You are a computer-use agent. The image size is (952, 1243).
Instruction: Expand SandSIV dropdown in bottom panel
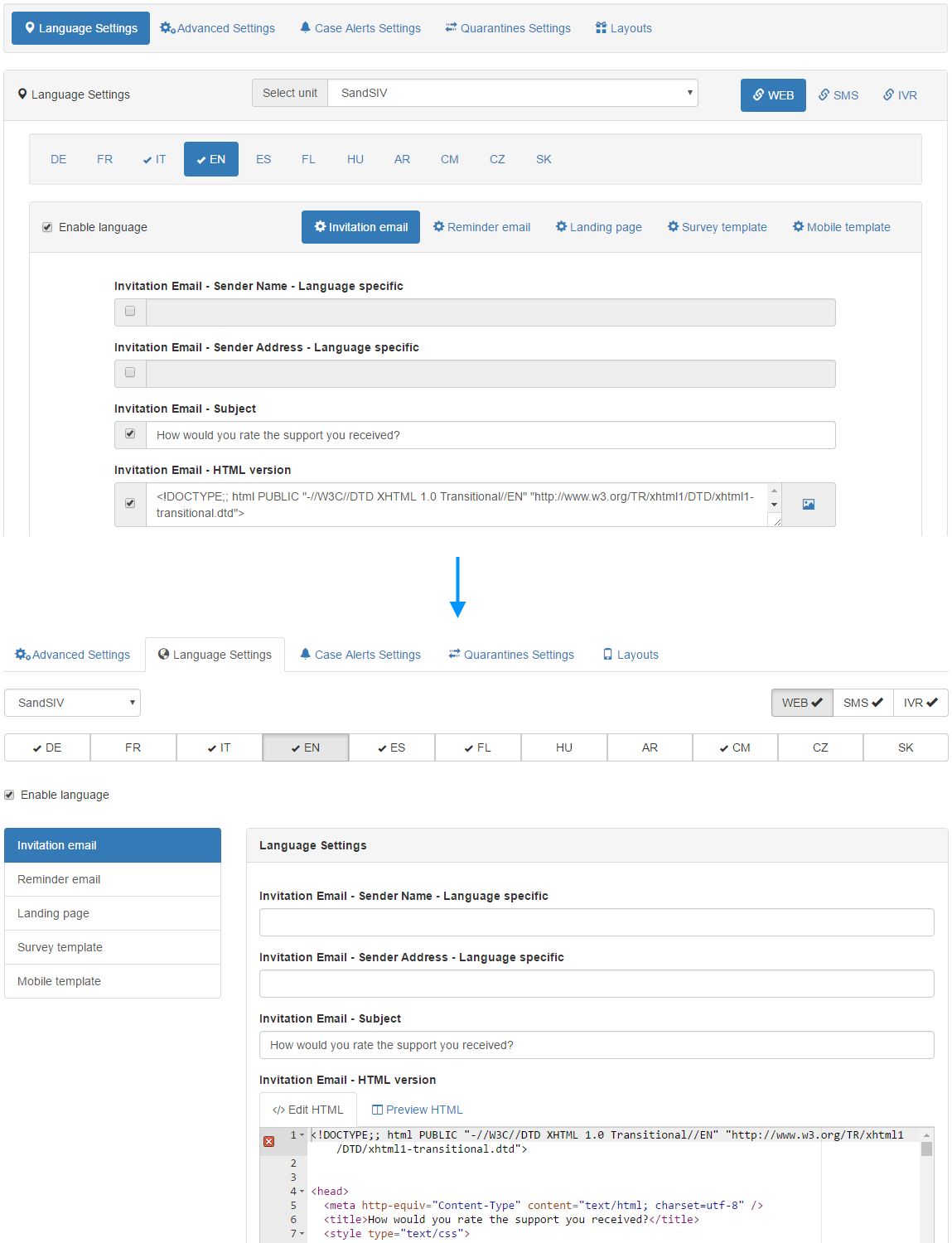(x=73, y=703)
